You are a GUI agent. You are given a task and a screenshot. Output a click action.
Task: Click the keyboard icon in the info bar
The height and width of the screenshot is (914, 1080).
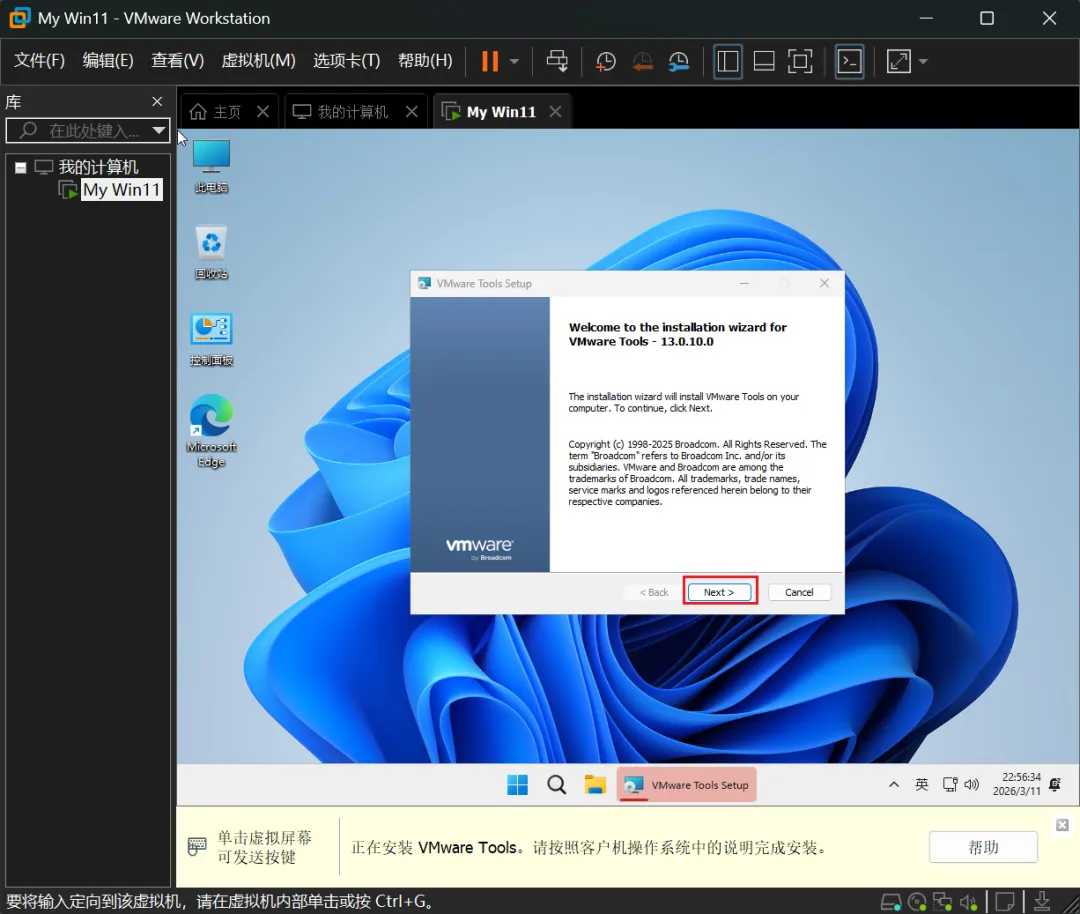(x=197, y=847)
